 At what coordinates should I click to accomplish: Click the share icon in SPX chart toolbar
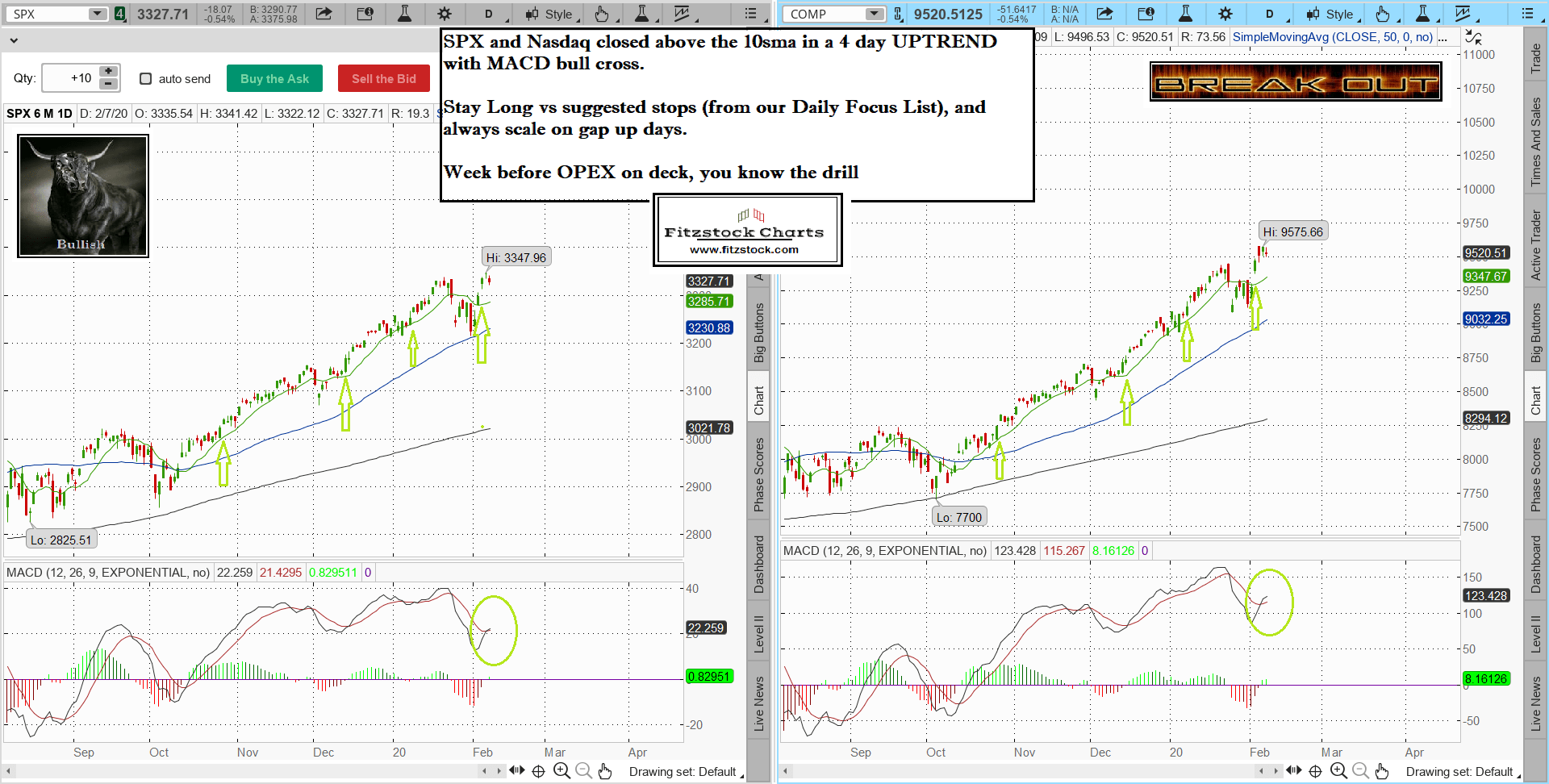[x=324, y=14]
